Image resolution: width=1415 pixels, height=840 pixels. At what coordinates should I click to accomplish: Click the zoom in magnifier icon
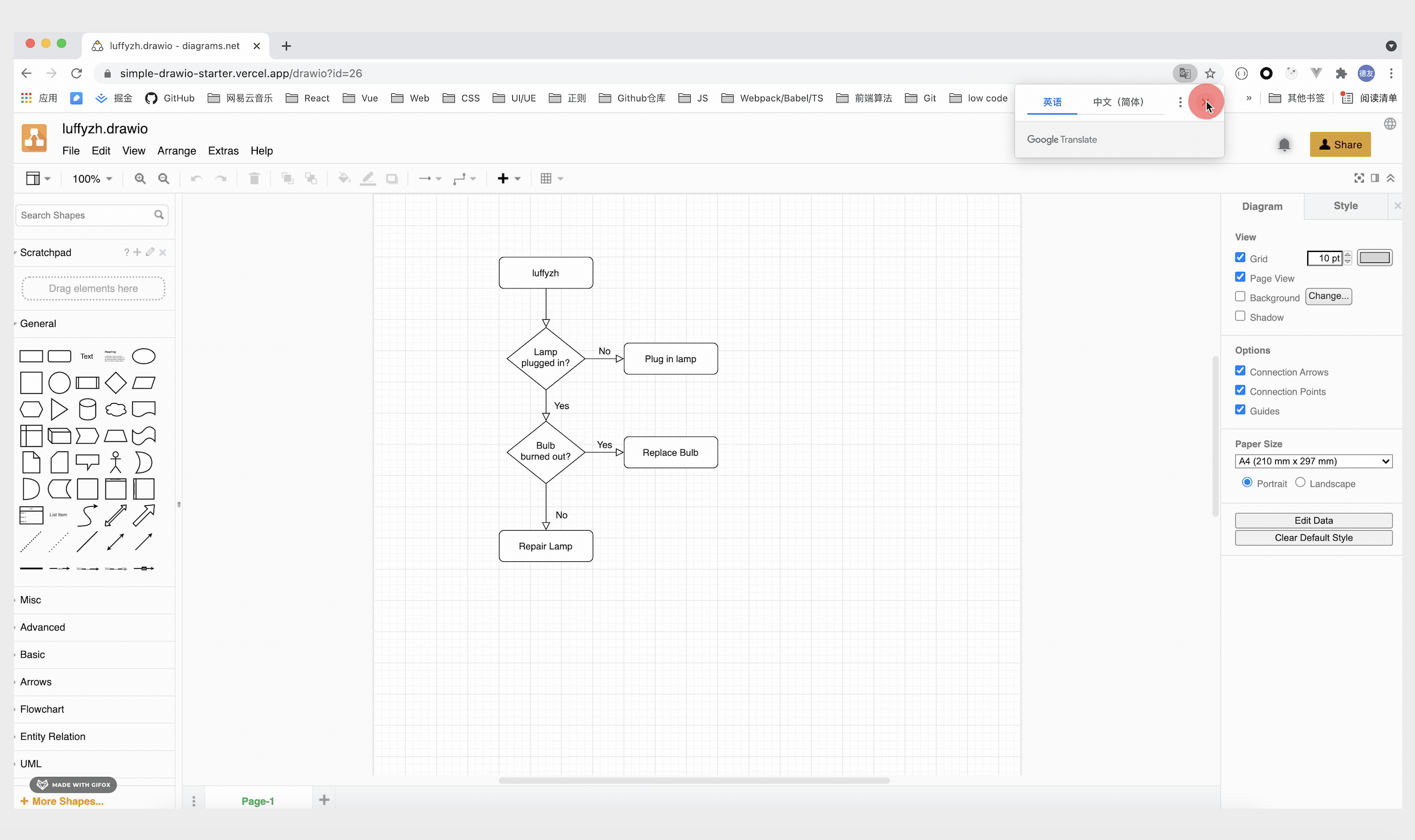click(x=140, y=178)
